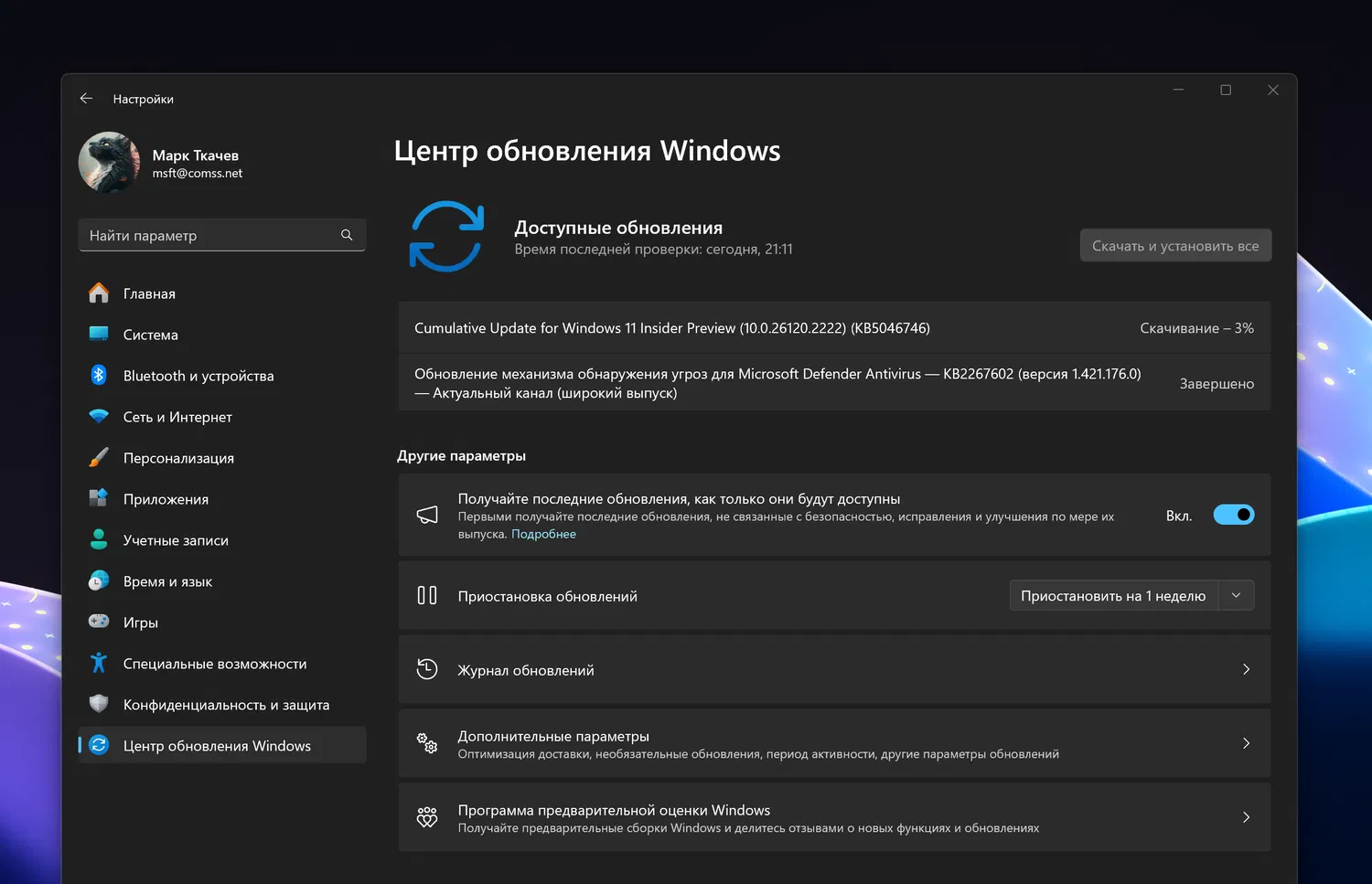Click the Wi-Fi icon beside Сеть и Интернет
Image resolution: width=1372 pixels, height=884 pixels.
coord(99,416)
